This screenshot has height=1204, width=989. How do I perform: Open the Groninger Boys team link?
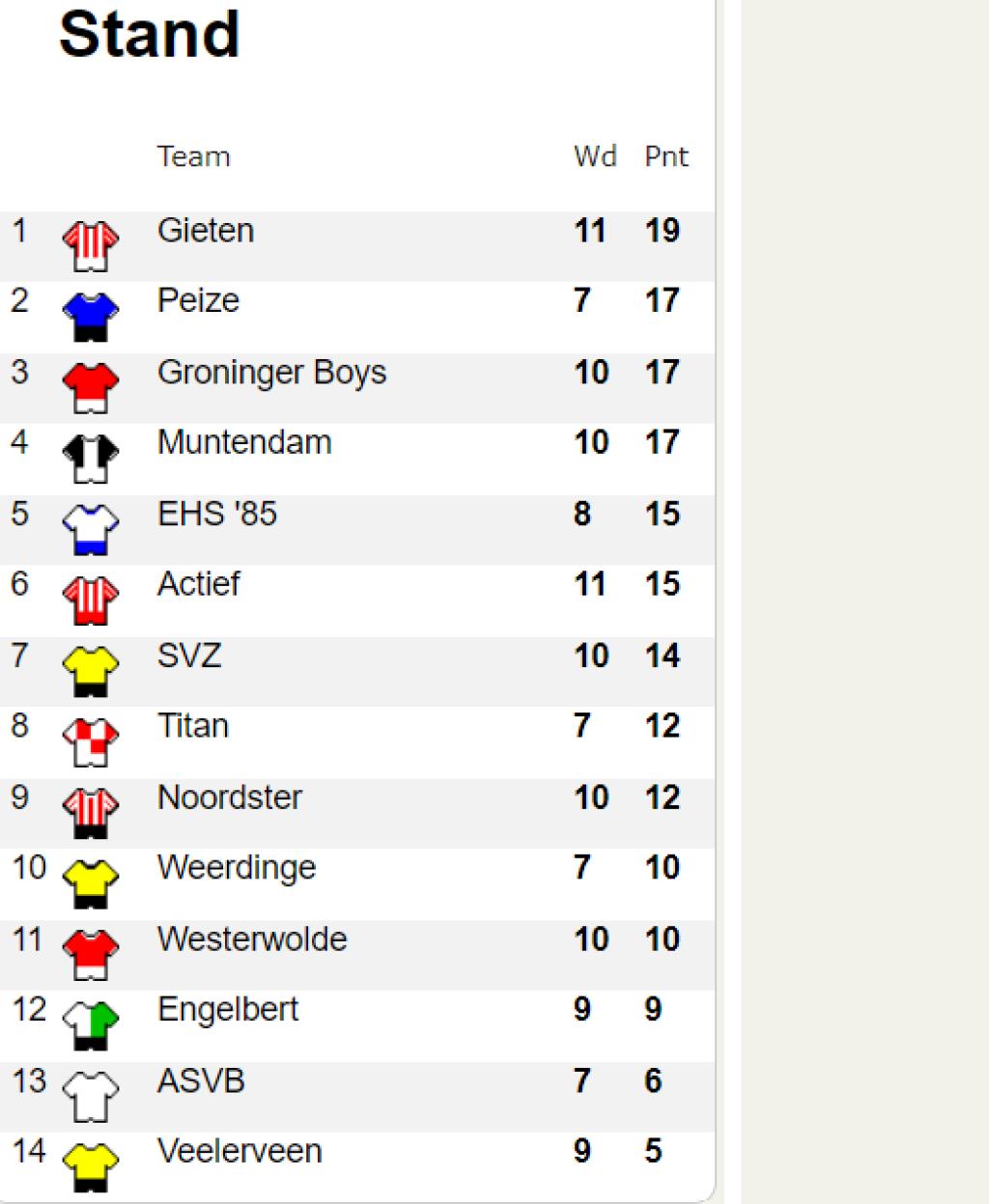click(271, 373)
